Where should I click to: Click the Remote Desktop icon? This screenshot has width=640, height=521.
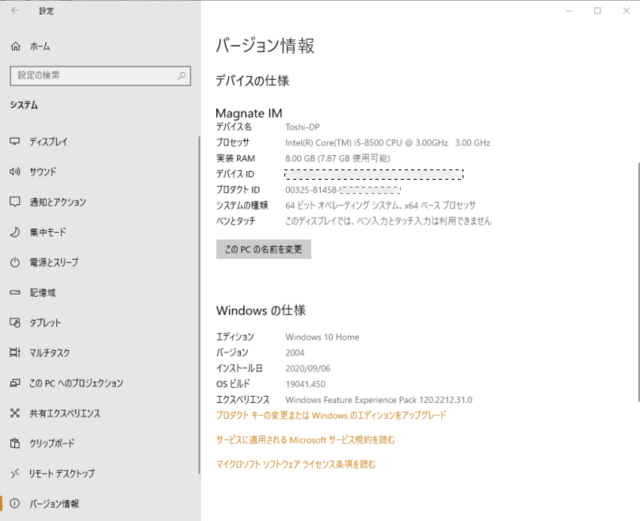[15, 473]
